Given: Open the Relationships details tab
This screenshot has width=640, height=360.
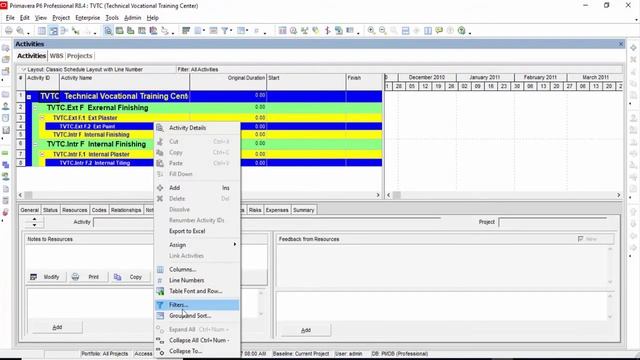Looking at the screenshot, I should coord(126,210).
